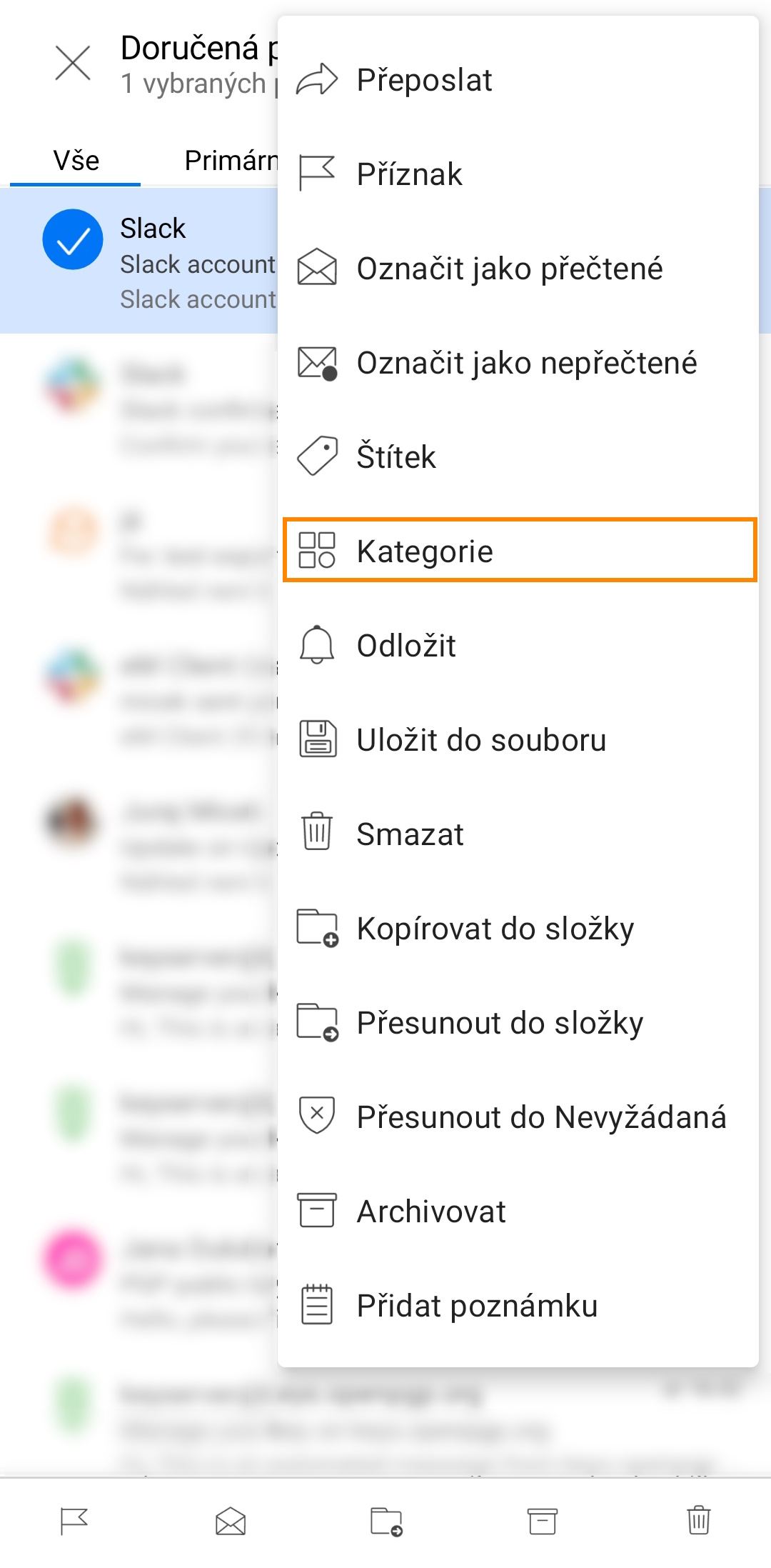This screenshot has height=1568, width=771.
Task: Select Kopírovat do složky
Action: 495,929
